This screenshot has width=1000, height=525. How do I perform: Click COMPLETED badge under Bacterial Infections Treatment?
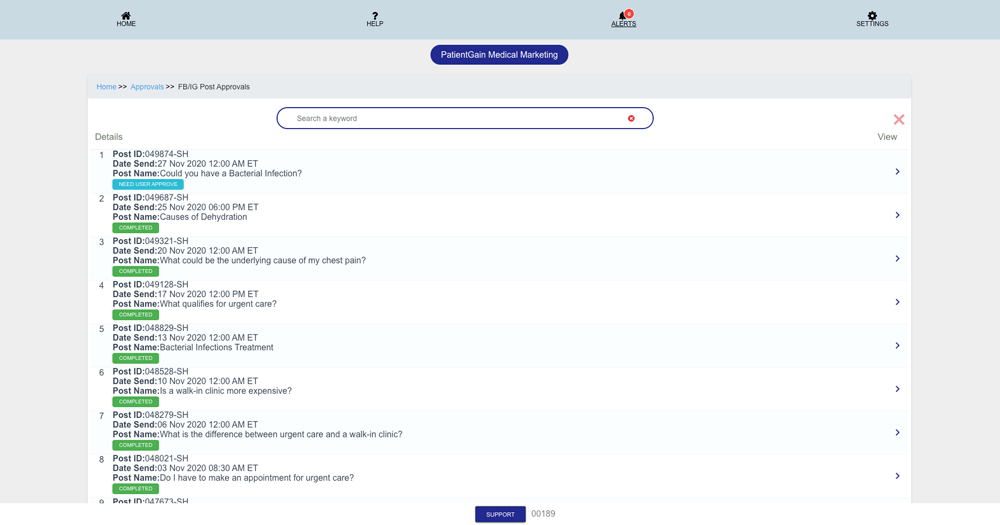tap(136, 358)
